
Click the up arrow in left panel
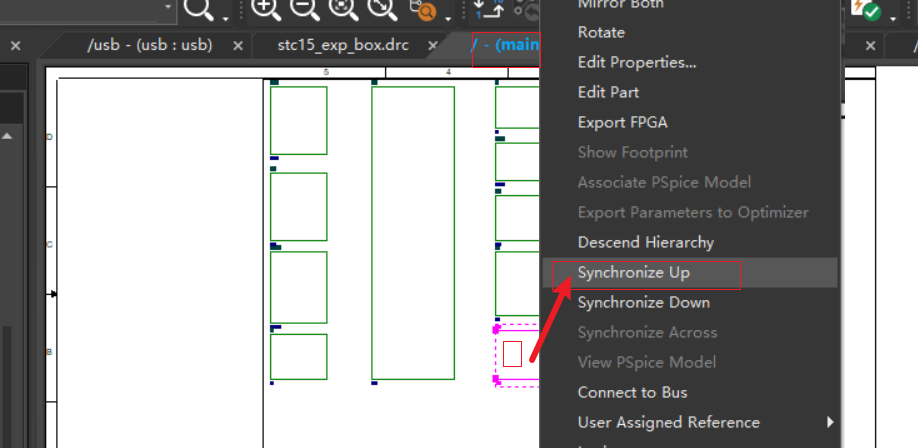(x=7, y=136)
